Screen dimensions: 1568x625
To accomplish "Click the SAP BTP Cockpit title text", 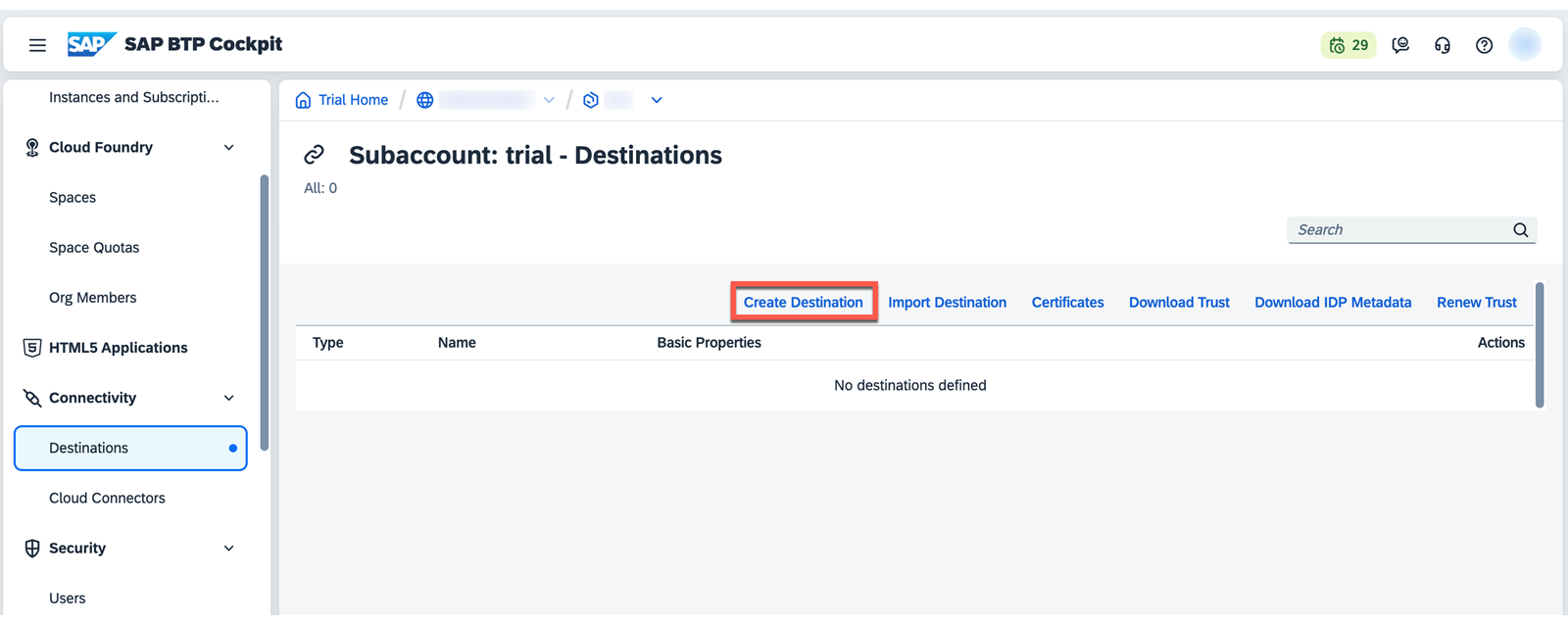I will (x=203, y=44).
